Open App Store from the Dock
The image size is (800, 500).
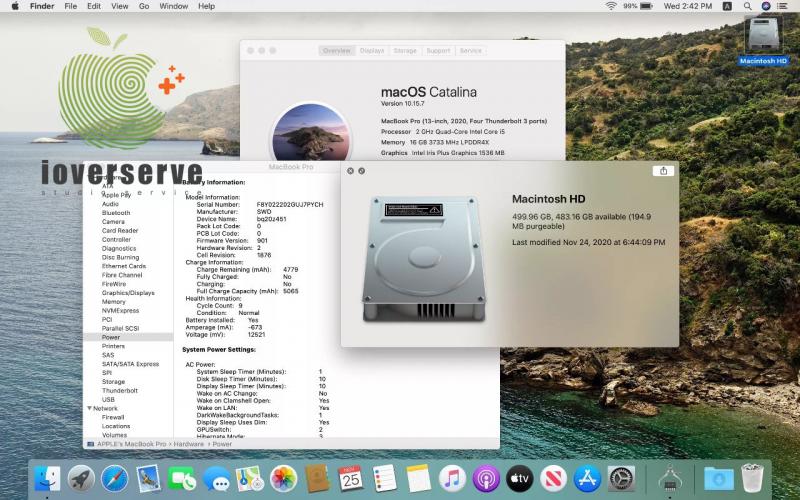click(x=587, y=479)
